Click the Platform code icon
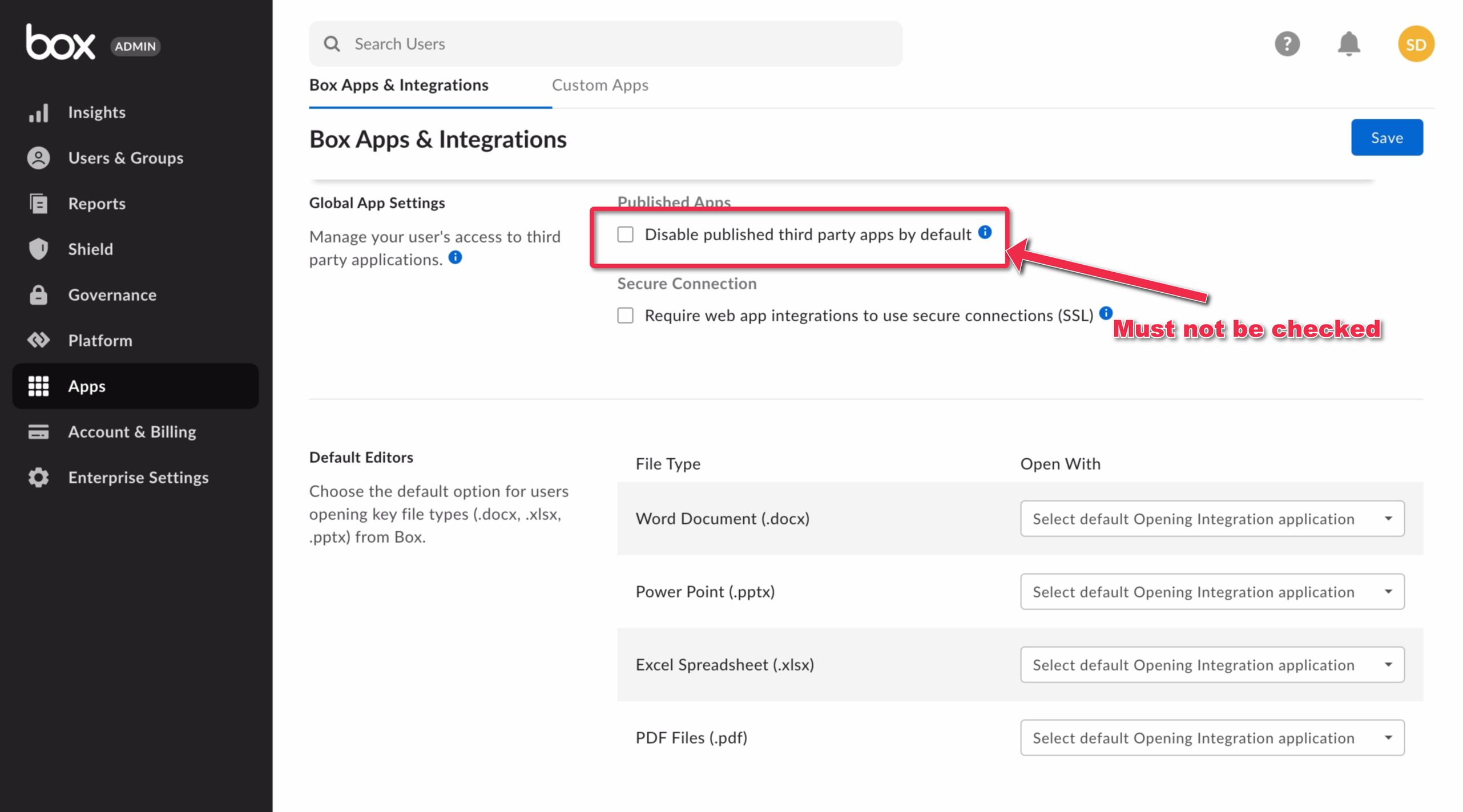Image resolution: width=1463 pixels, height=812 pixels. (38, 341)
